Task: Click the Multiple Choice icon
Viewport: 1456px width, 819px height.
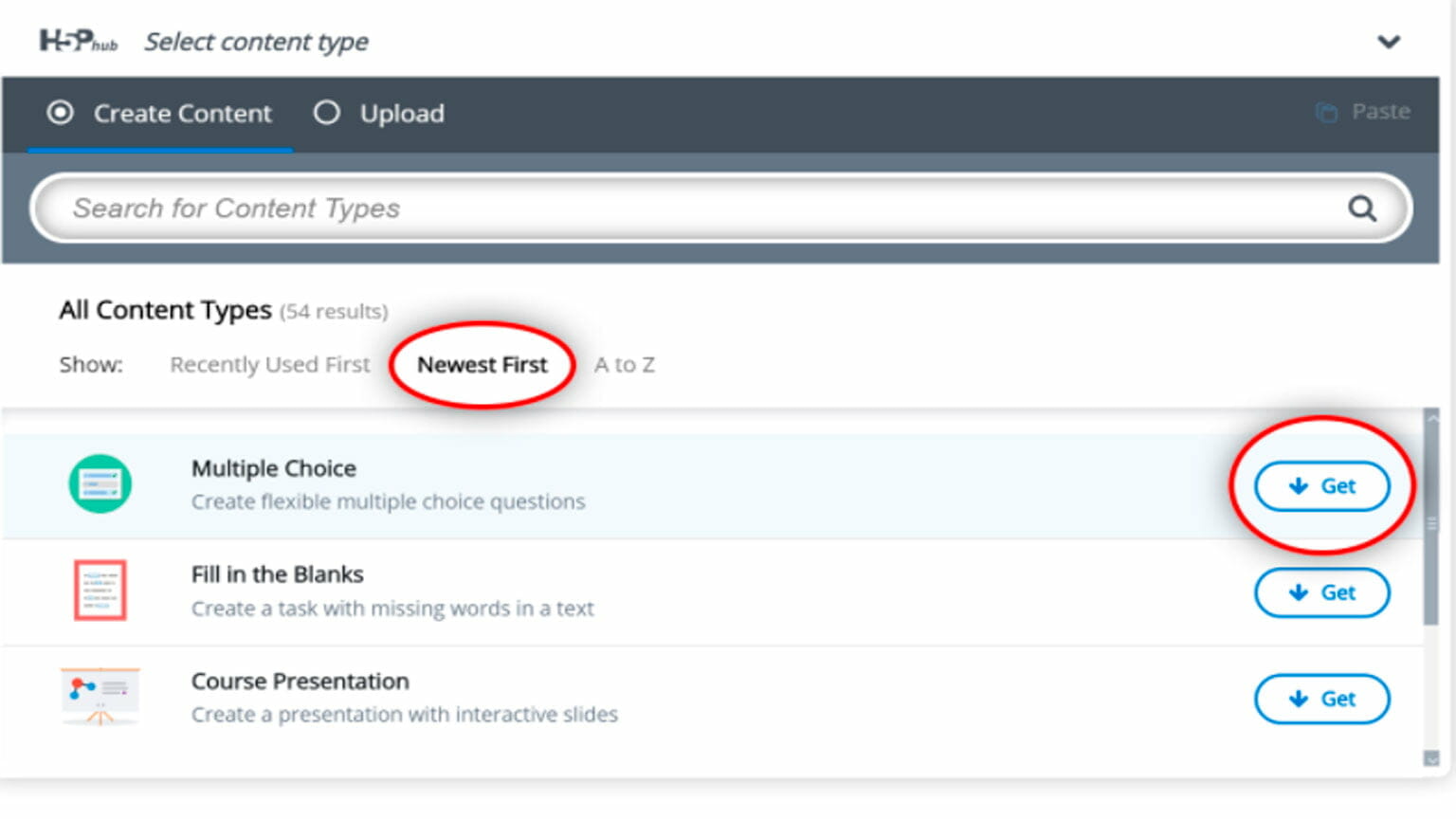Action: (100, 483)
